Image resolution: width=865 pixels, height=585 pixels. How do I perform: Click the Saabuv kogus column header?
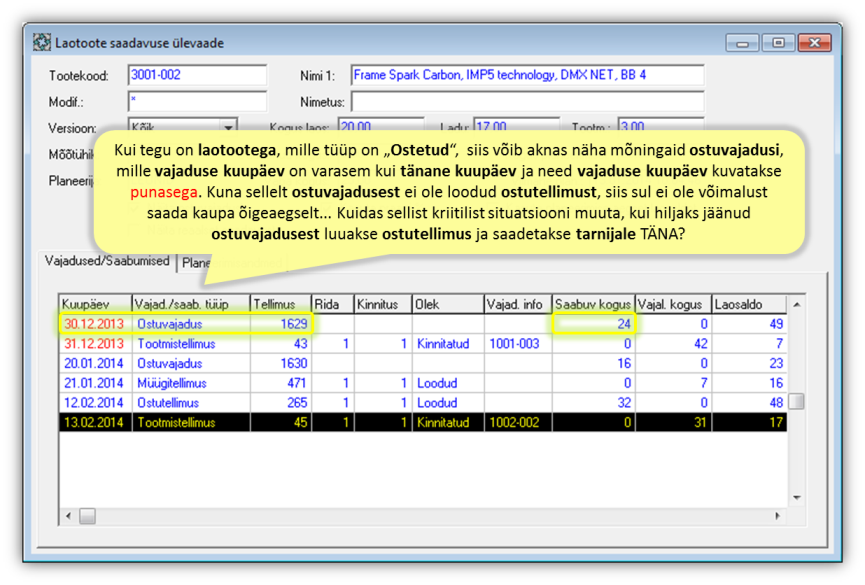pyautogui.click(x=594, y=304)
